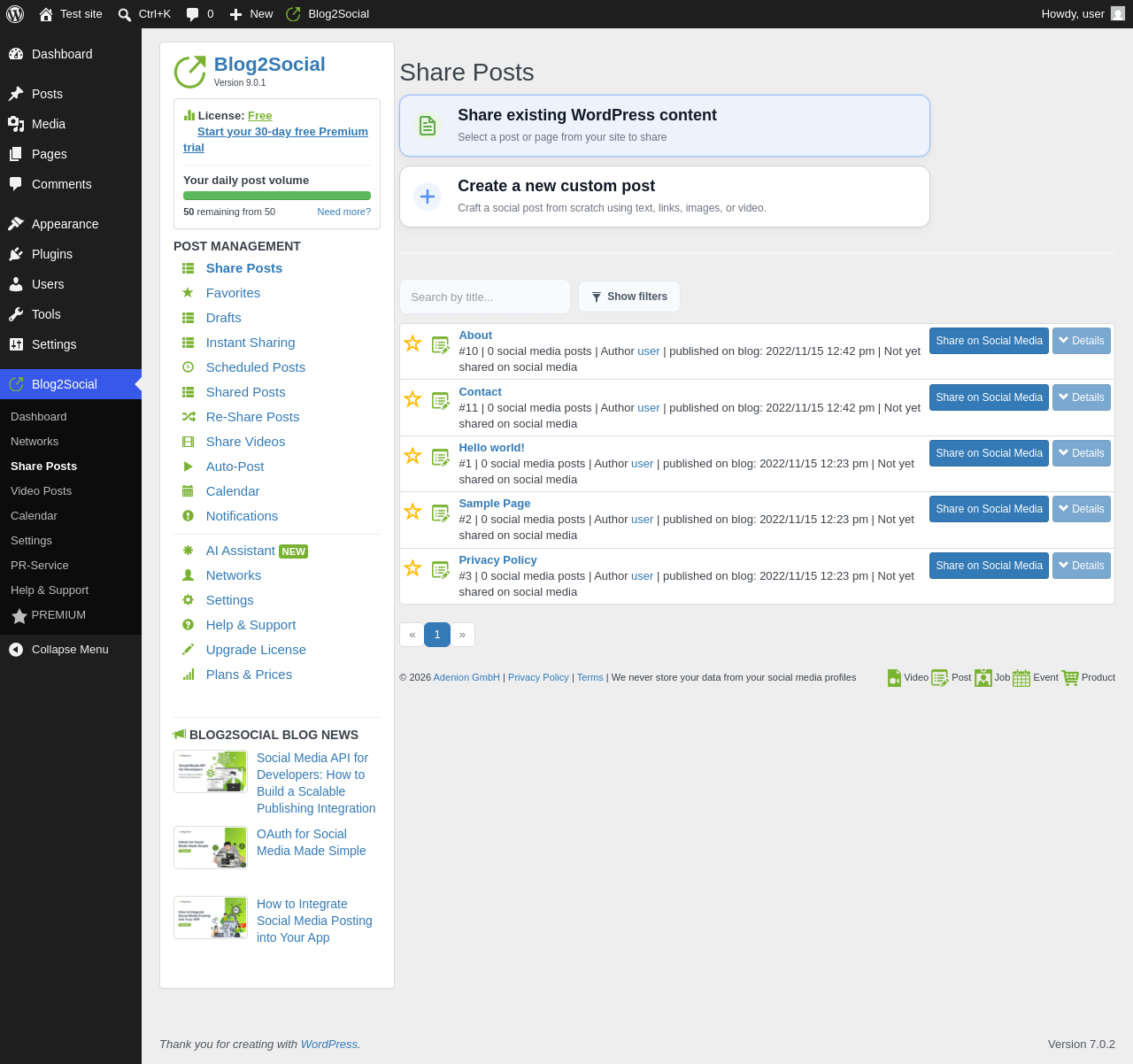The image size is (1133, 1064).
Task: Click the AI Assistant icon
Action: [x=188, y=551]
